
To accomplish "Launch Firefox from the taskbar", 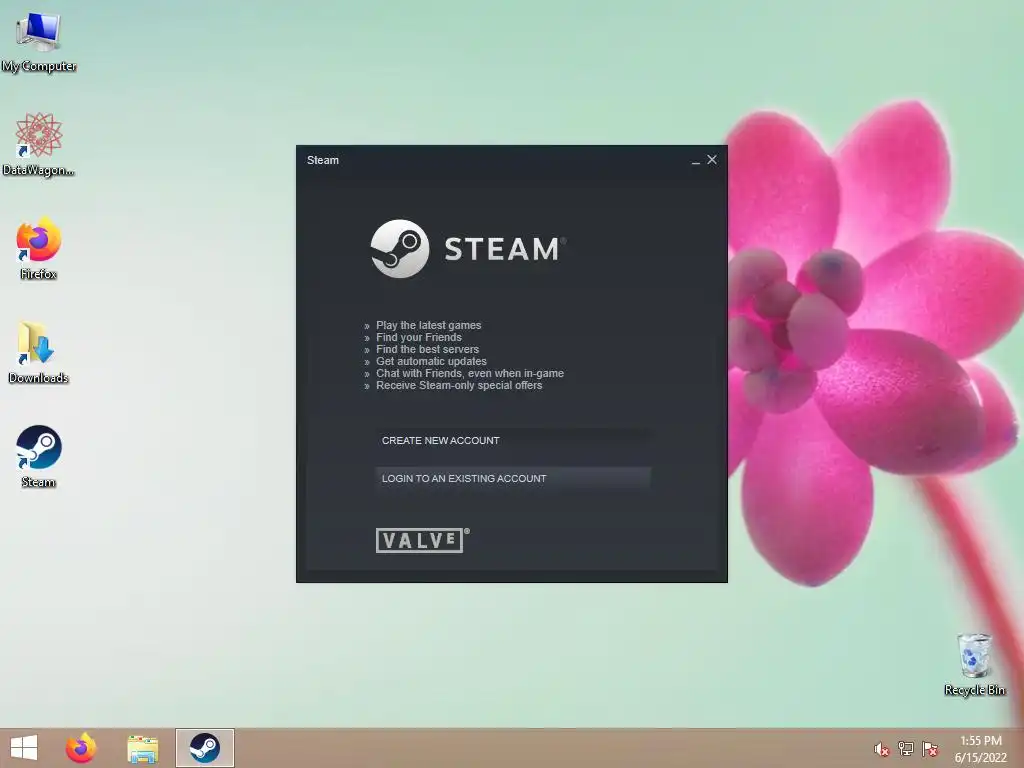I will tap(81, 748).
